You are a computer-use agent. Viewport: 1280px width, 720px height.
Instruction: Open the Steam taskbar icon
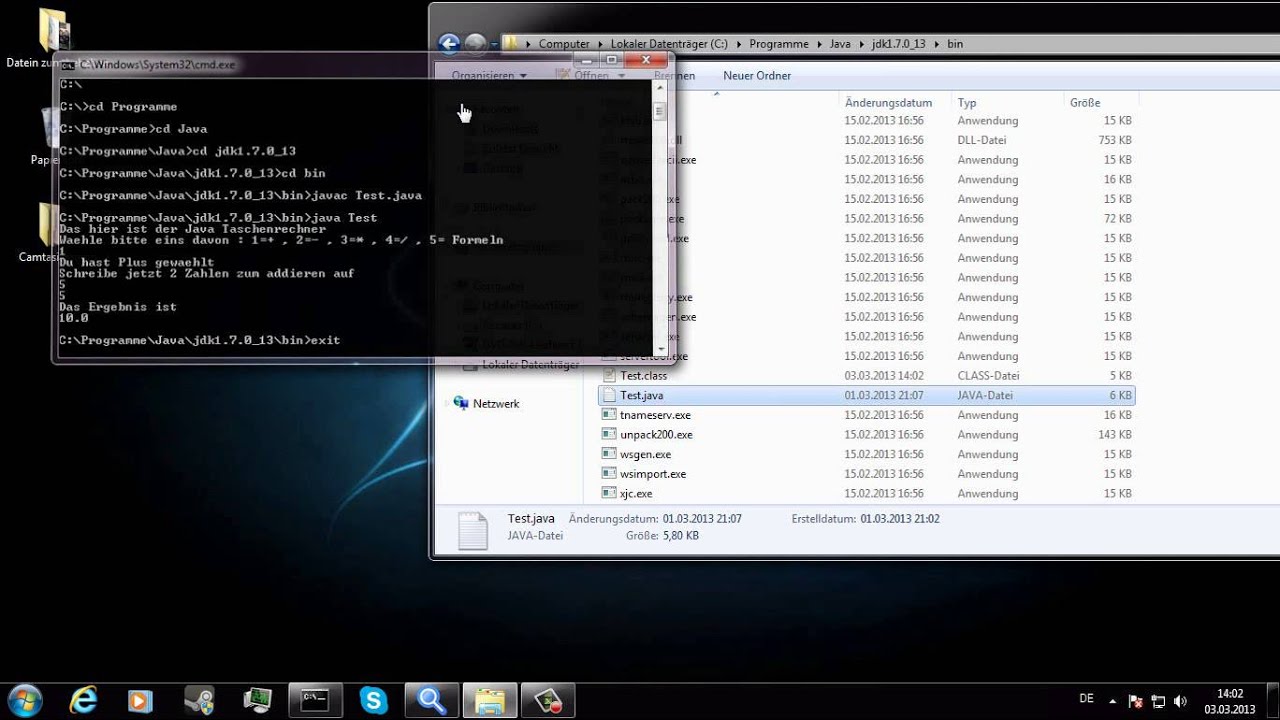pos(198,699)
